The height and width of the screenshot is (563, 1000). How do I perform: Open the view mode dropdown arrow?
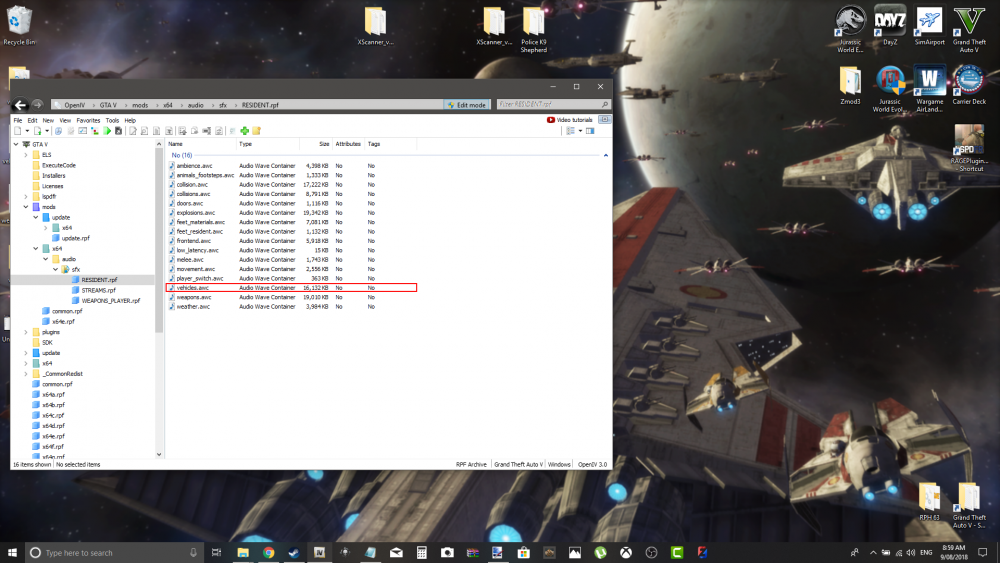580,131
